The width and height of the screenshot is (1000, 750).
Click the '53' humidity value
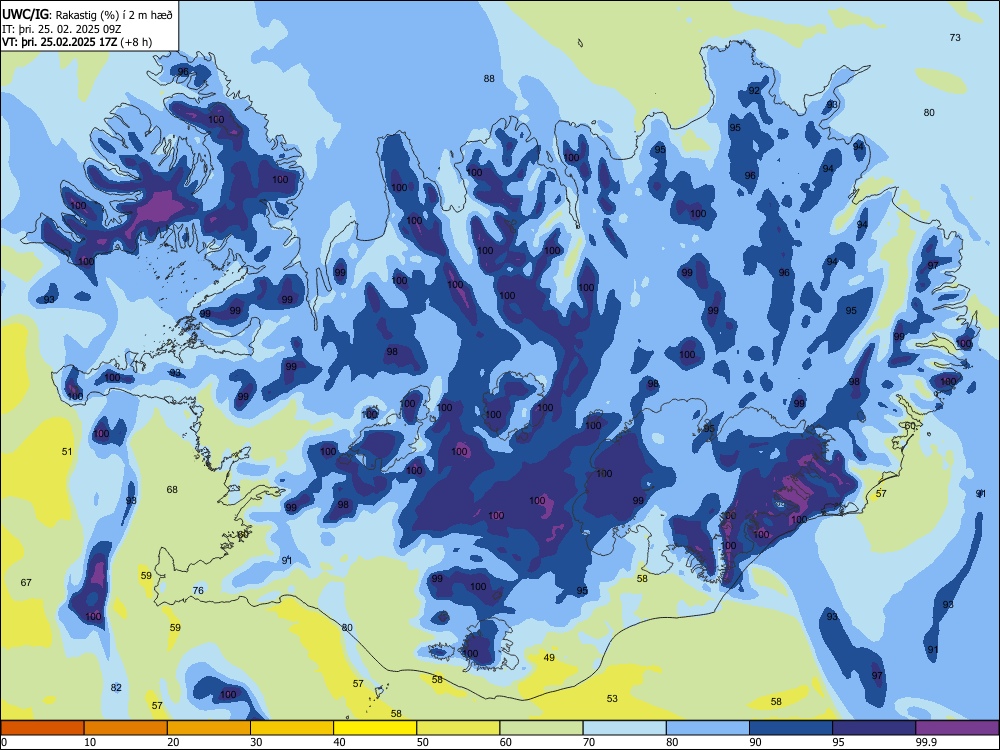tap(612, 698)
